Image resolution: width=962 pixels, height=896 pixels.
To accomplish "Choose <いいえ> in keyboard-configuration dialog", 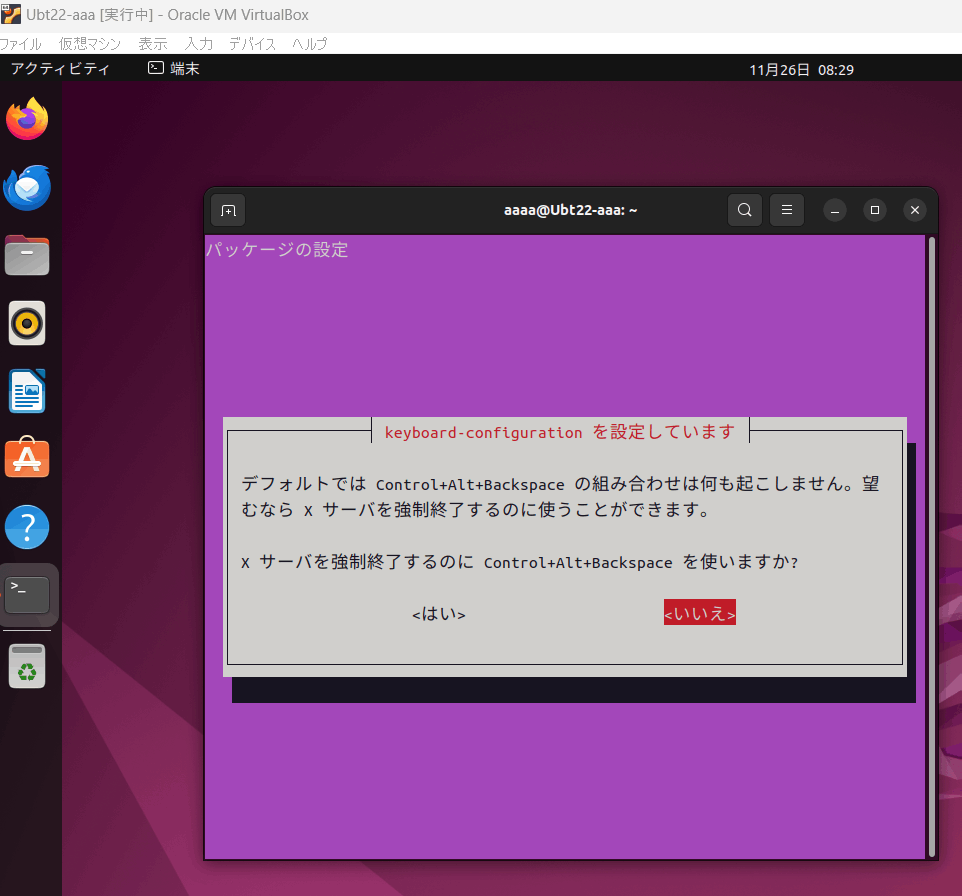I will coord(699,612).
